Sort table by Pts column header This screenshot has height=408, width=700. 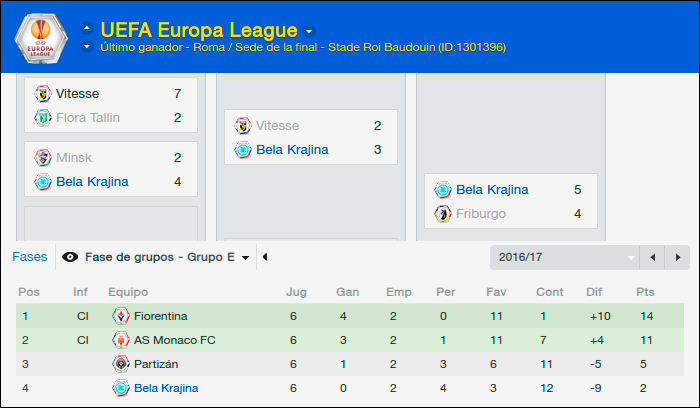click(645, 292)
